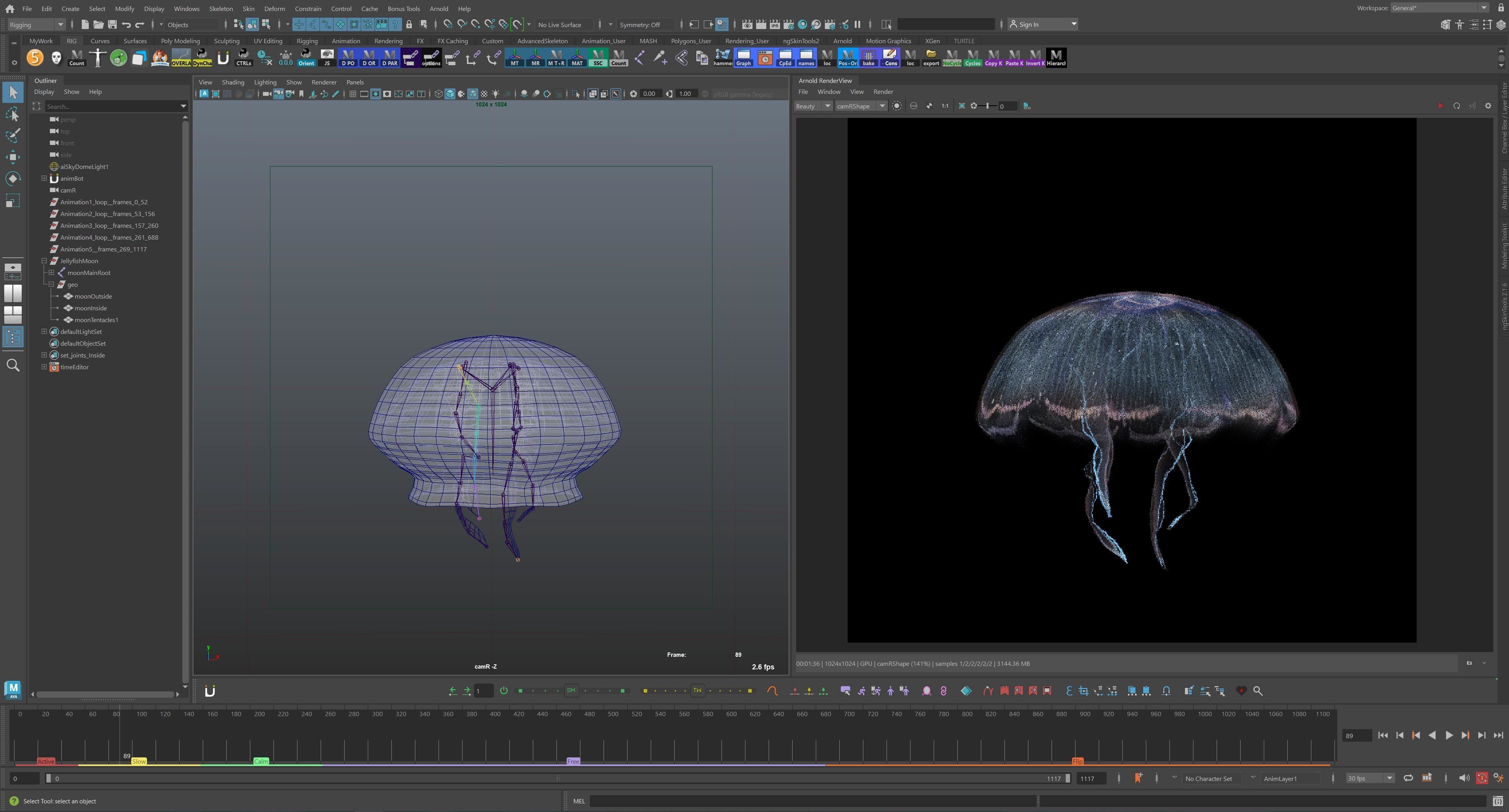Toggle the selection lock padlock icon
Image resolution: width=1509 pixels, height=812 pixels.
pos(408,25)
